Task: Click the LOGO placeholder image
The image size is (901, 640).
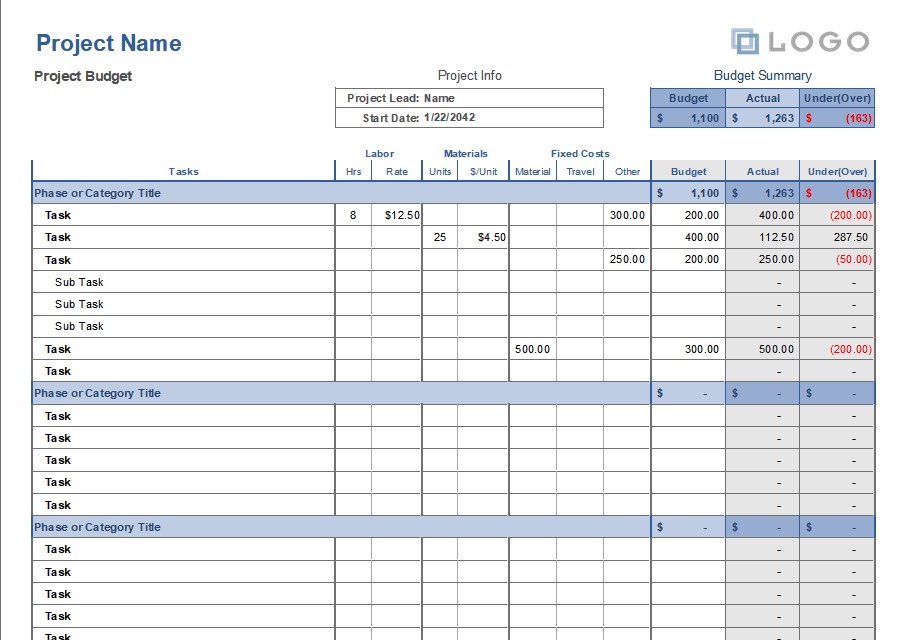Action: pyautogui.click(x=799, y=42)
